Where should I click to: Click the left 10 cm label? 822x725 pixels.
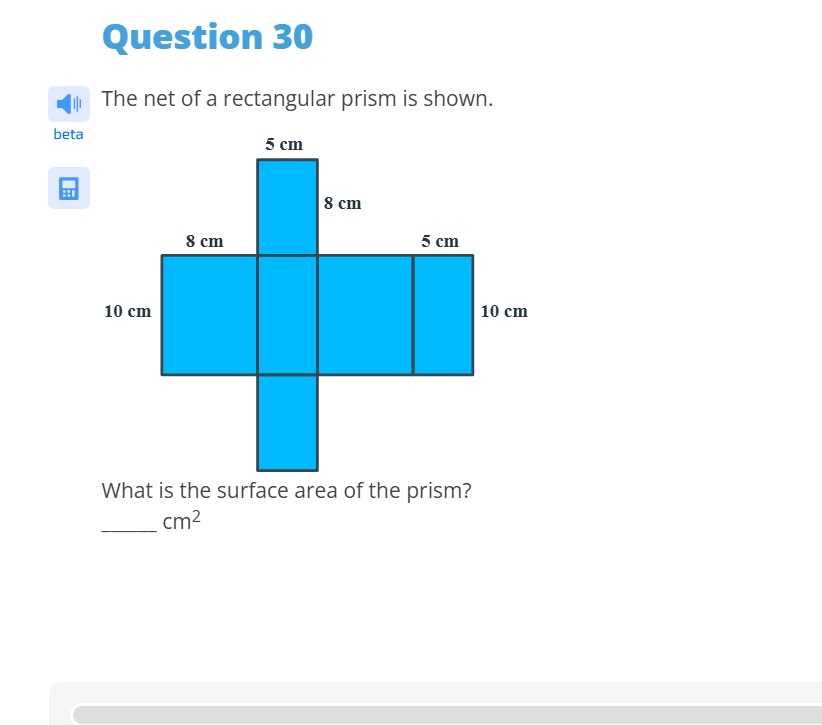point(127,311)
